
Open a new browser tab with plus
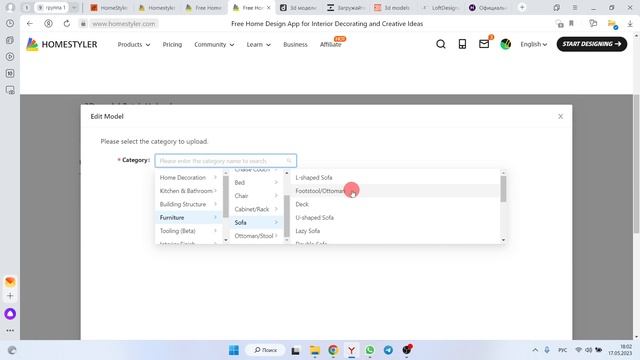(522, 7)
